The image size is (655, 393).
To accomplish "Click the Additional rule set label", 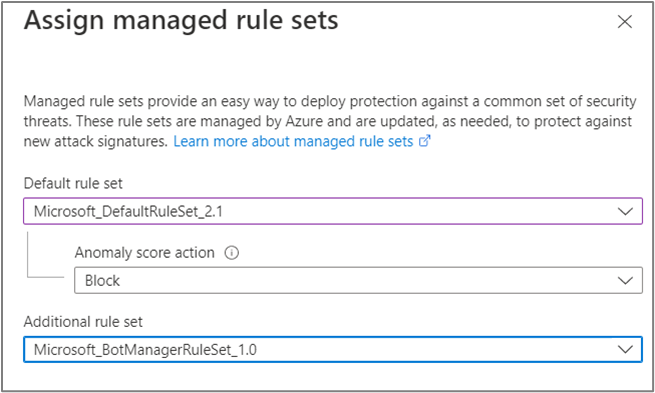I will [x=83, y=322].
